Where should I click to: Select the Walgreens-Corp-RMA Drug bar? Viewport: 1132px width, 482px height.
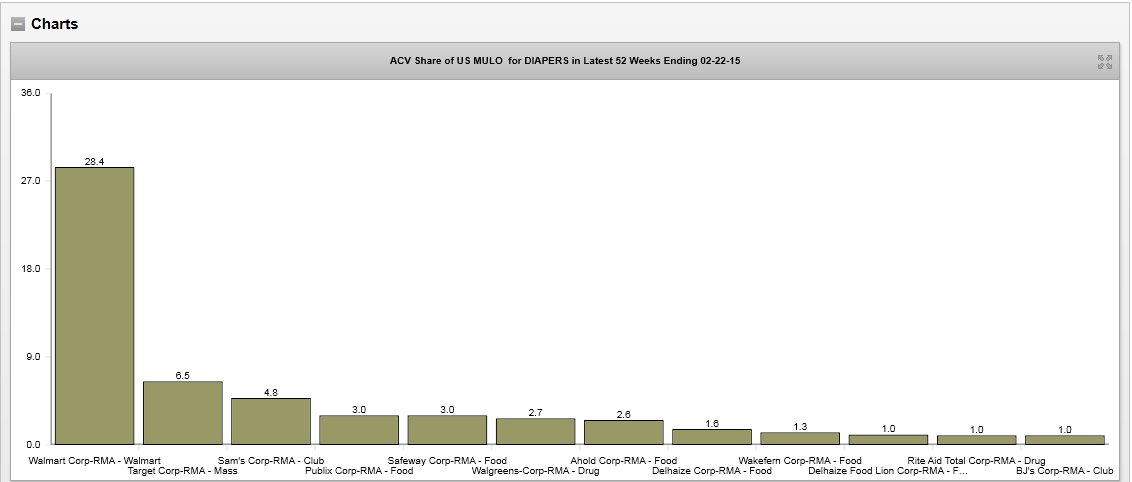(x=535, y=431)
